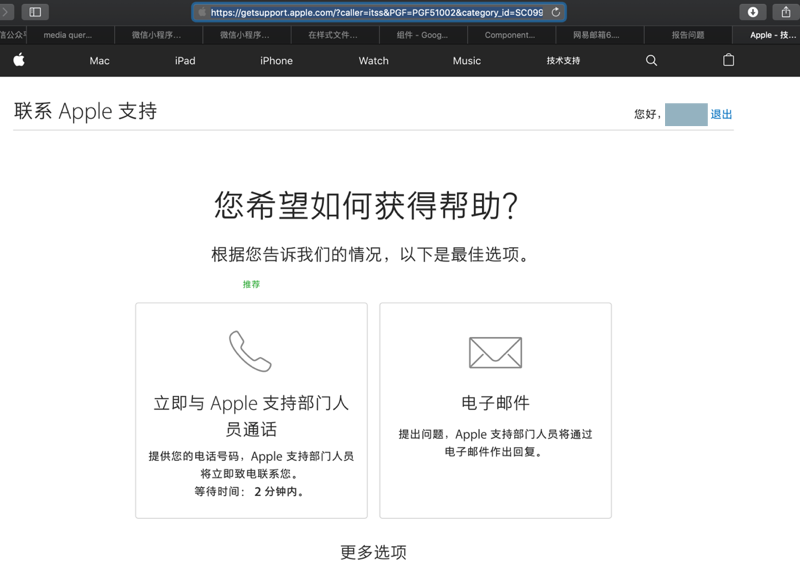Click the 更多选项 heading
This screenshot has height=569, width=800.
pyautogui.click(x=373, y=552)
